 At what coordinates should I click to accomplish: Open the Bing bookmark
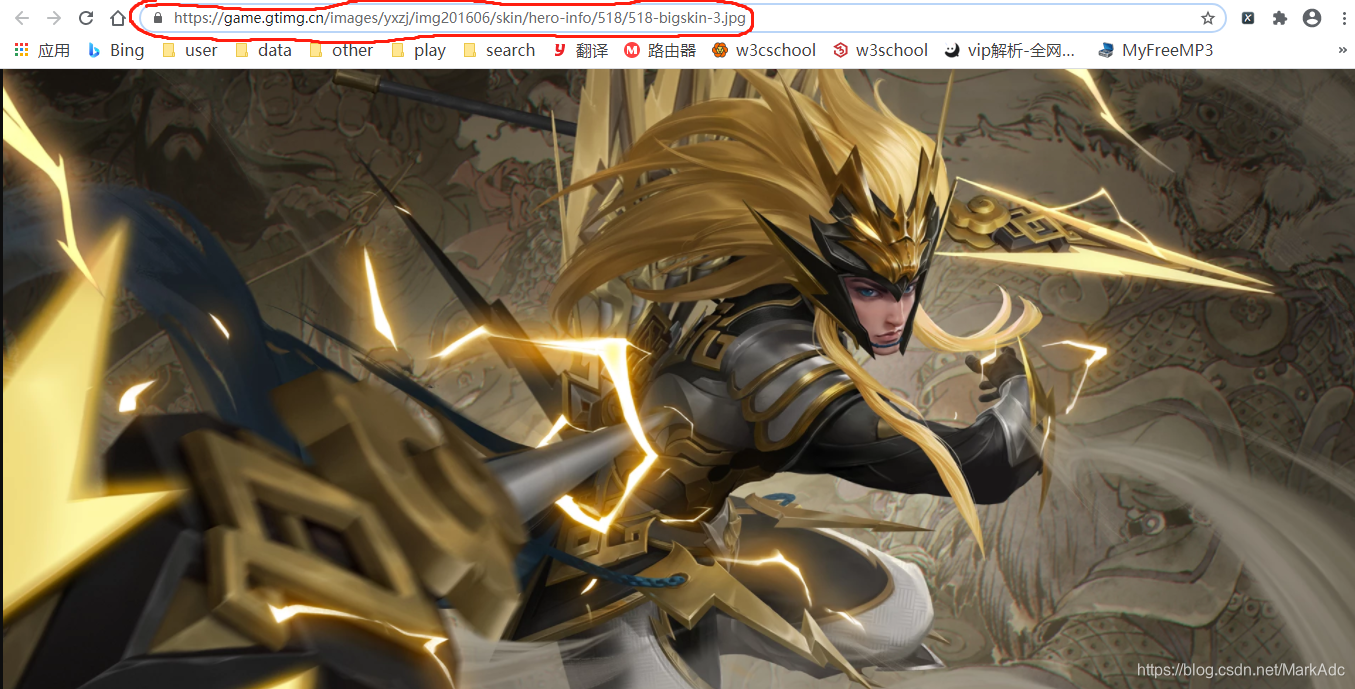[x=116, y=50]
